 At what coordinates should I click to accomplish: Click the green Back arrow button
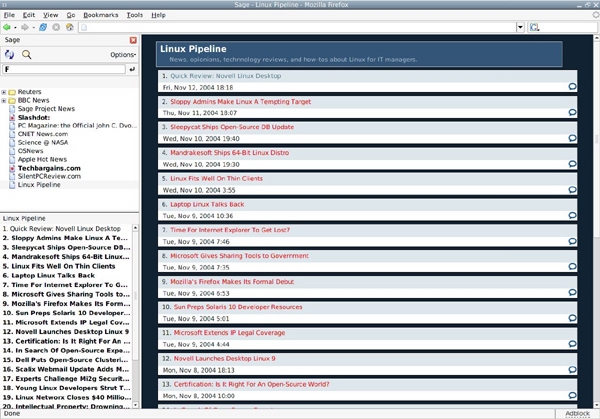click(7, 27)
